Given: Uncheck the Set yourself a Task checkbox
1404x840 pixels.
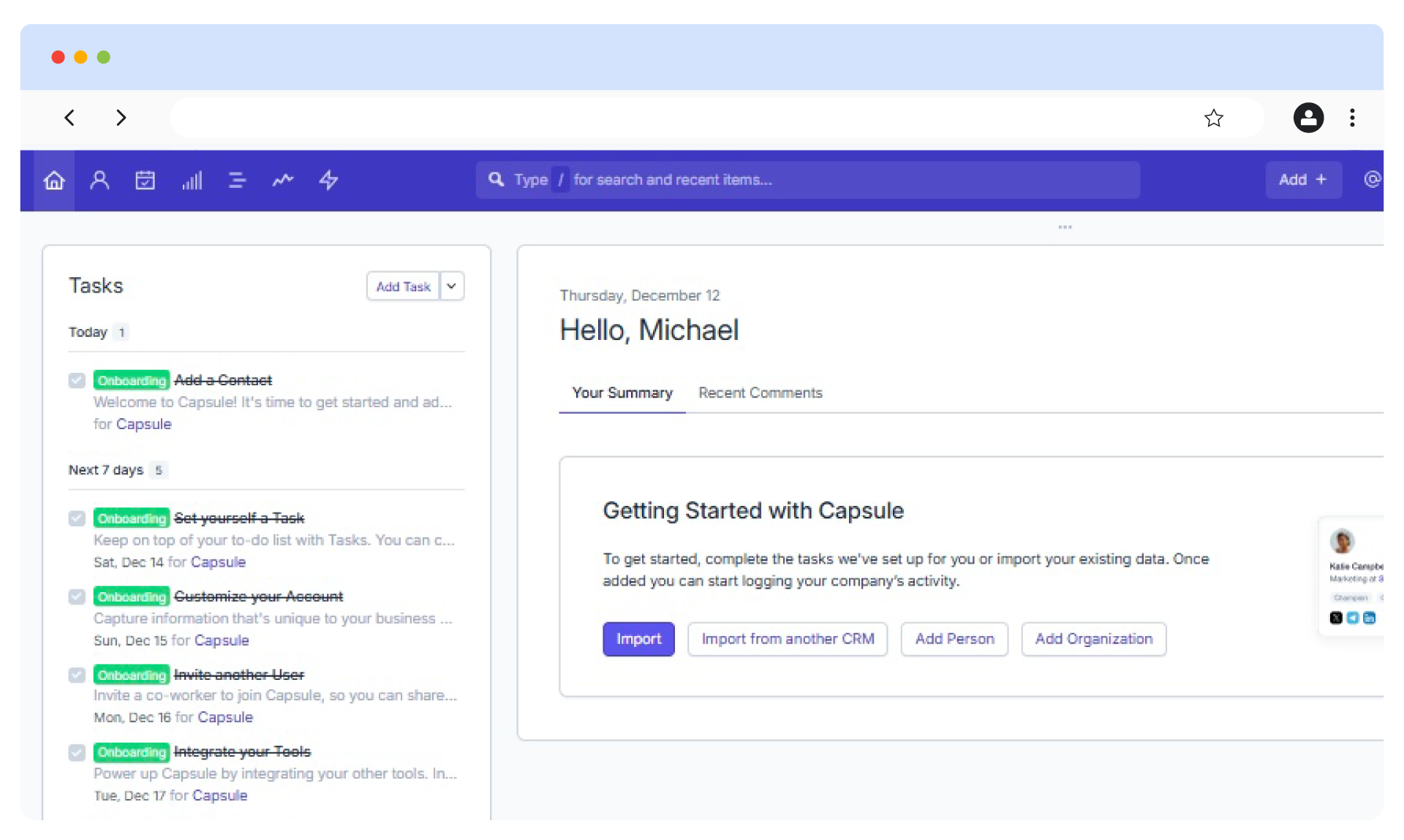Looking at the screenshot, I should 77,518.
